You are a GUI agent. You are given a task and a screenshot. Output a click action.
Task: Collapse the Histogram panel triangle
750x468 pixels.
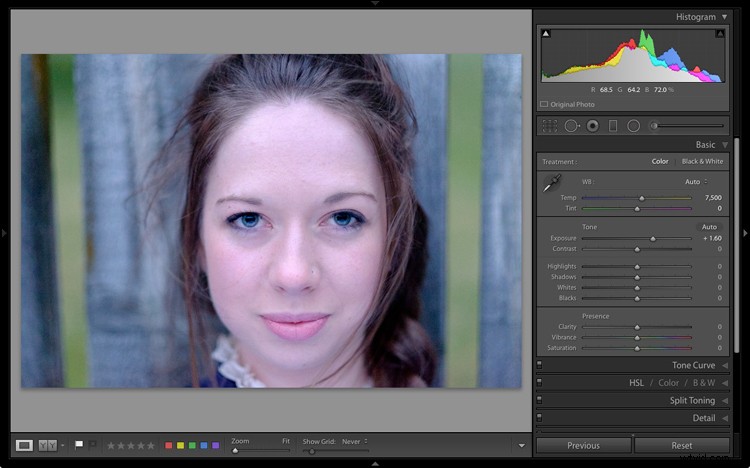[725, 17]
